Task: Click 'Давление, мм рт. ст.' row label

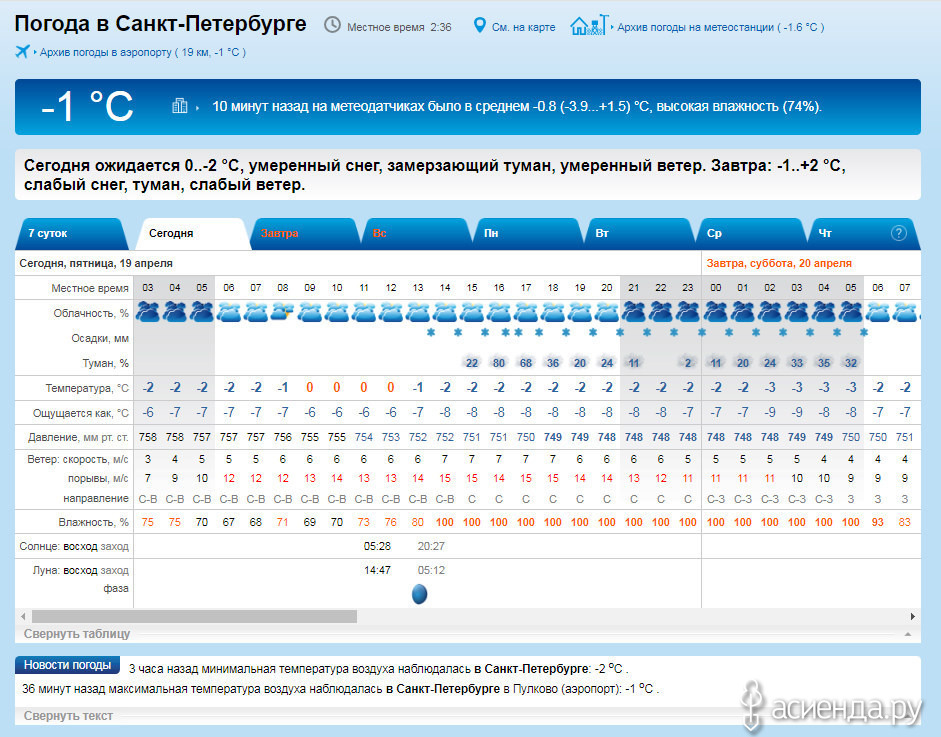Action: (79, 438)
